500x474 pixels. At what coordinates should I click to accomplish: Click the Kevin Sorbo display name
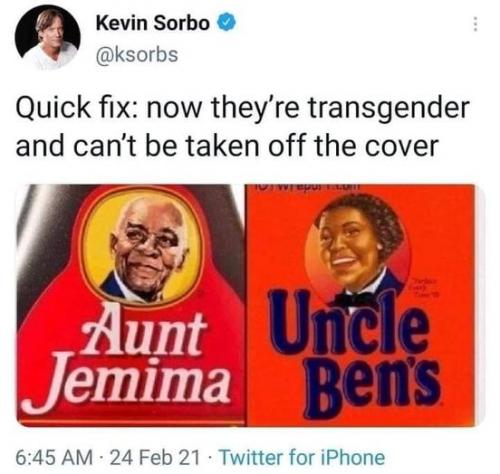point(153,23)
